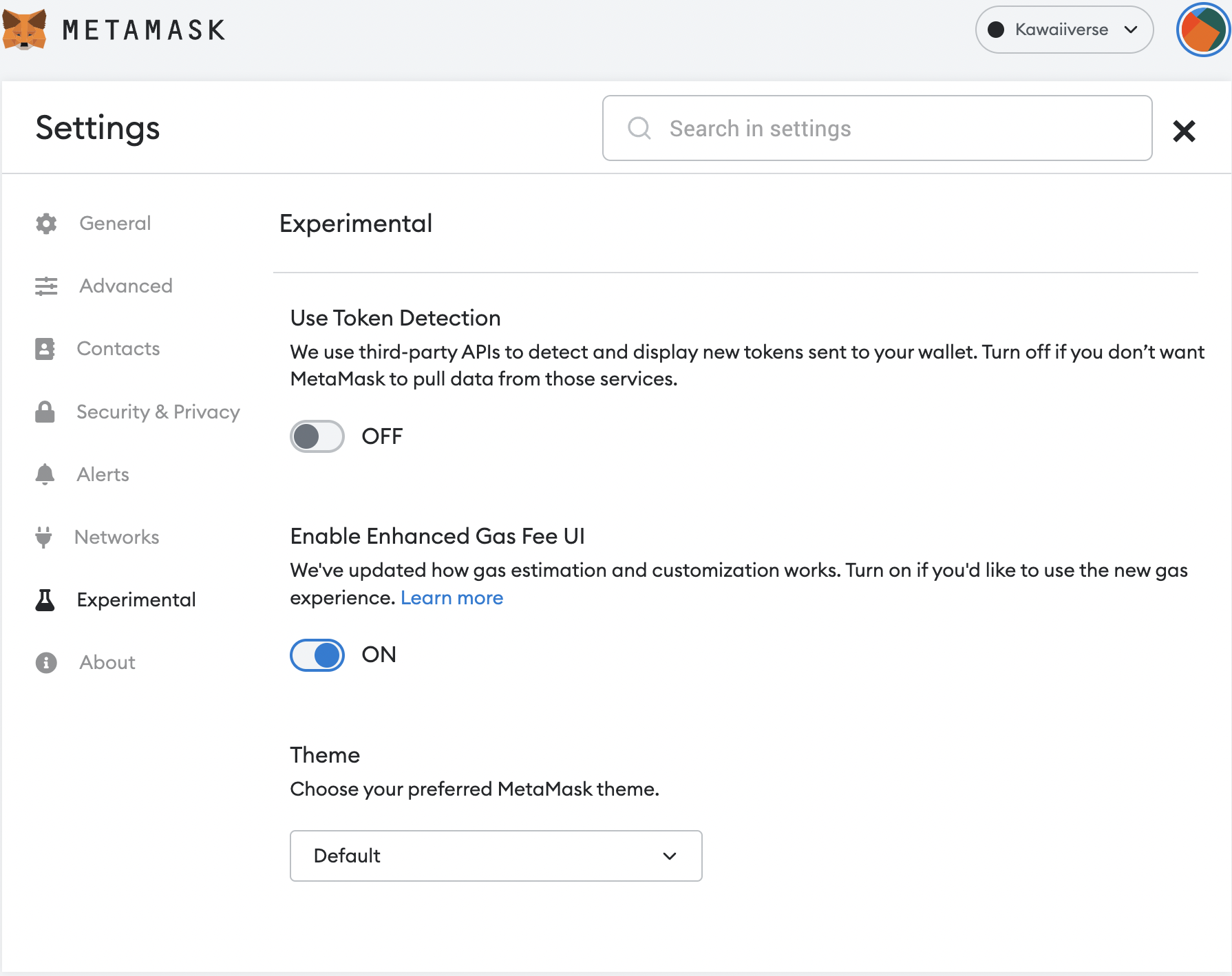Open the account avatar menu
This screenshot has width=1232, height=976.
1203,30
